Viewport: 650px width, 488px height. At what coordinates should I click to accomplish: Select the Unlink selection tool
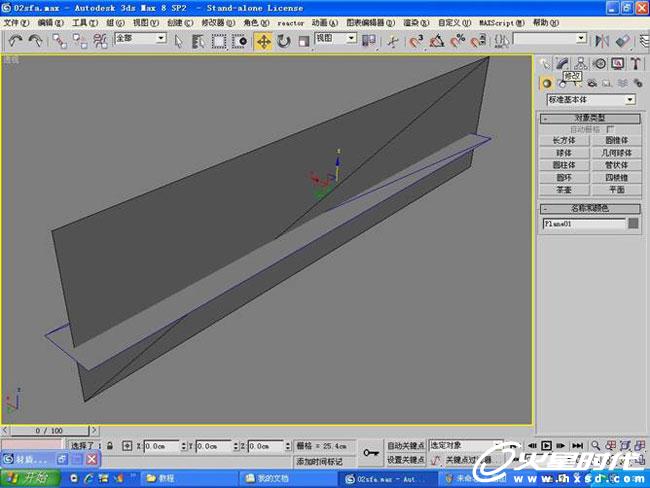coord(80,41)
